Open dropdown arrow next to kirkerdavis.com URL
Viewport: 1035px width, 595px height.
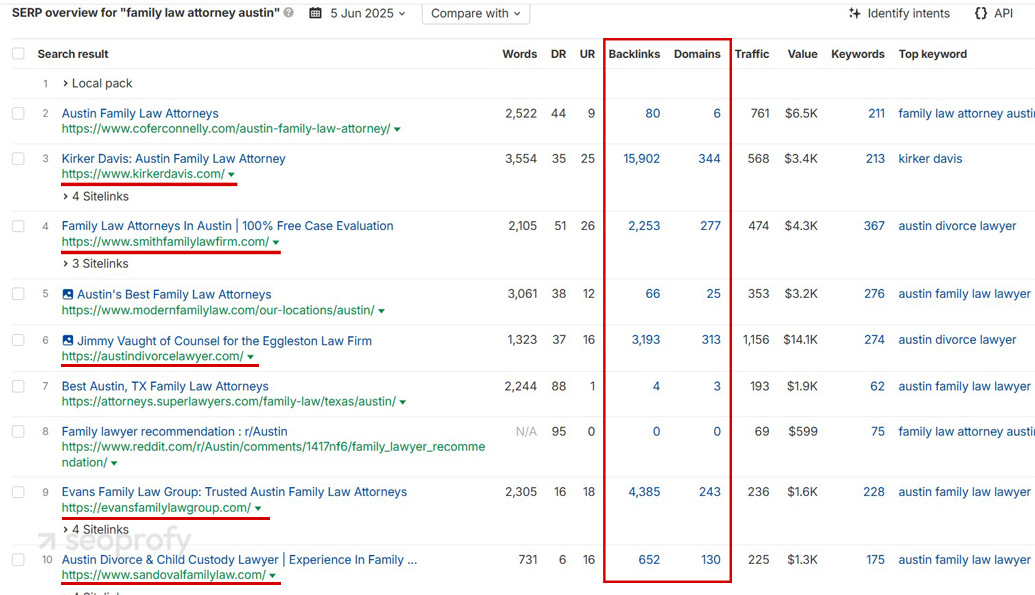[x=232, y=174]
